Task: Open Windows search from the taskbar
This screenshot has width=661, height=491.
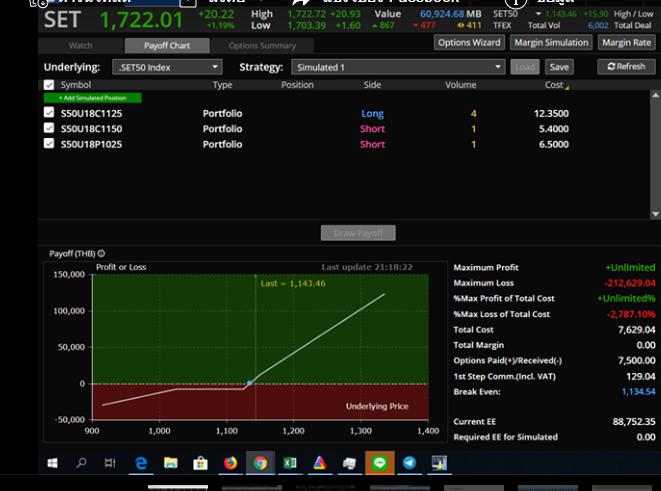Action: point(81,463)
